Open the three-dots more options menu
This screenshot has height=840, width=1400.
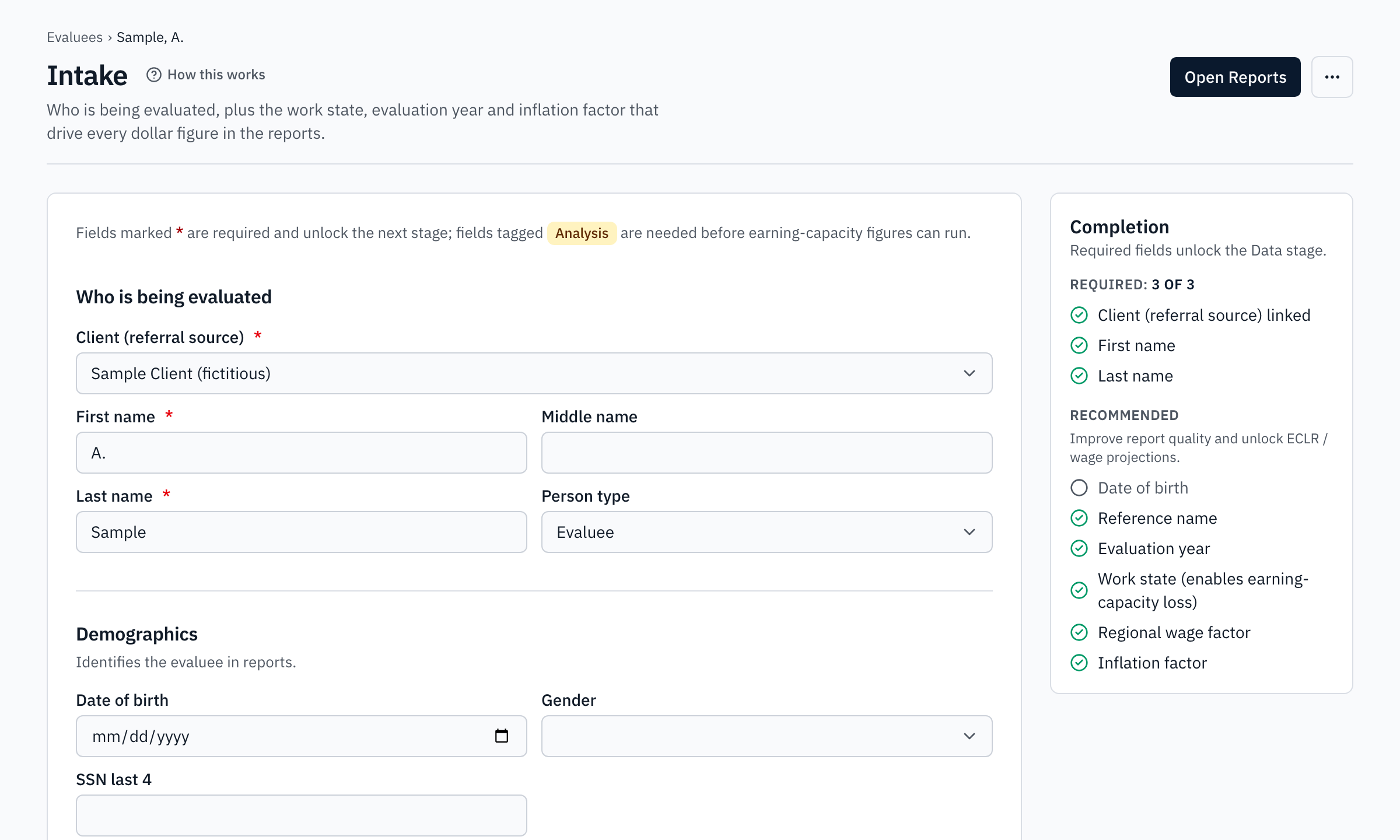coord(1332,77)
